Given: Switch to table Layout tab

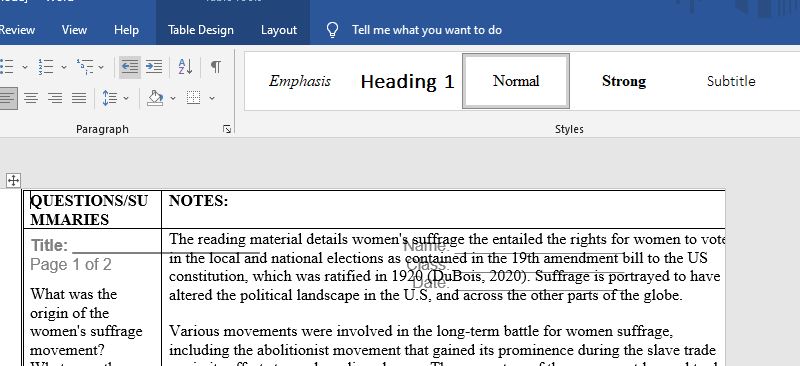Looking at the screenshot, I should pyautogui.click(x=279, y=30).
